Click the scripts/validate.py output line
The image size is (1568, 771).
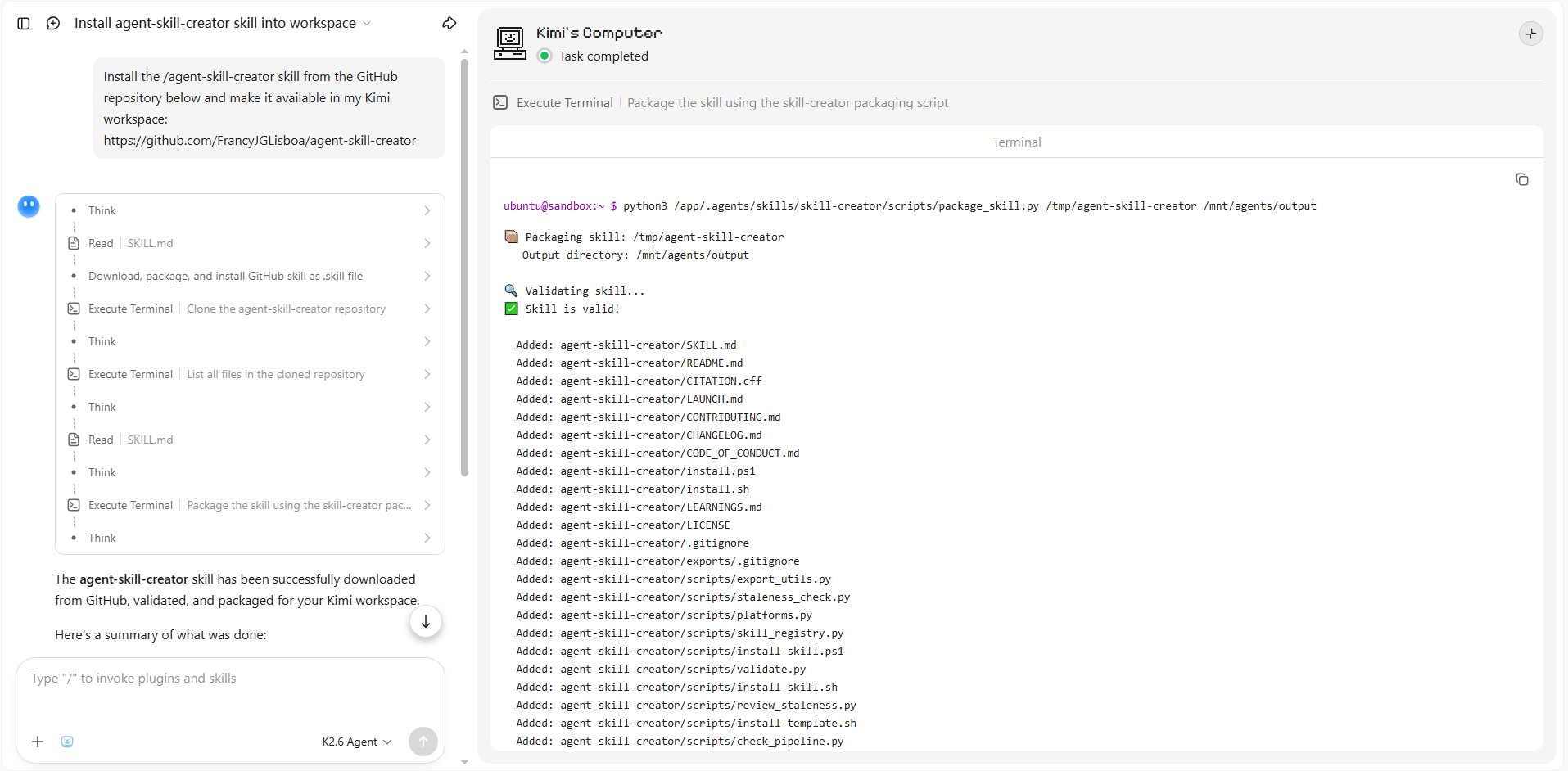pyautogui.click(x=661, y=669)
